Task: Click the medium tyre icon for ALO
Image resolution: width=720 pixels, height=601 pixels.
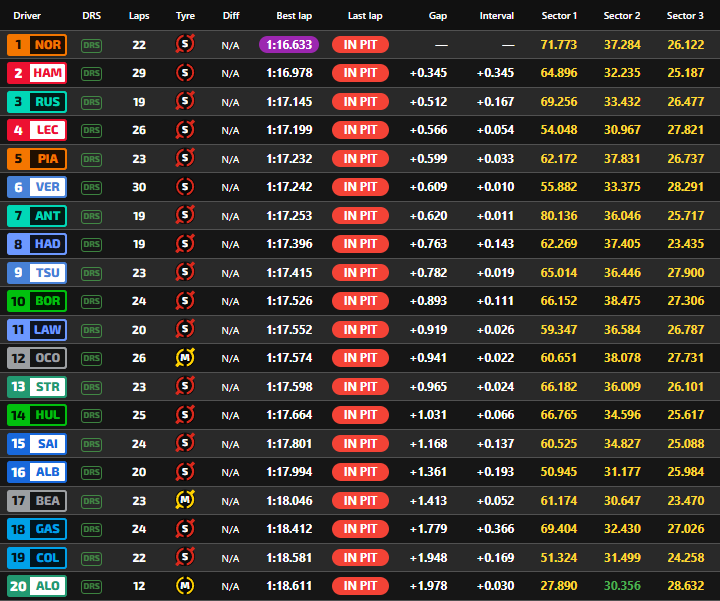Action: pyautogui.click(x=184, y=586)
